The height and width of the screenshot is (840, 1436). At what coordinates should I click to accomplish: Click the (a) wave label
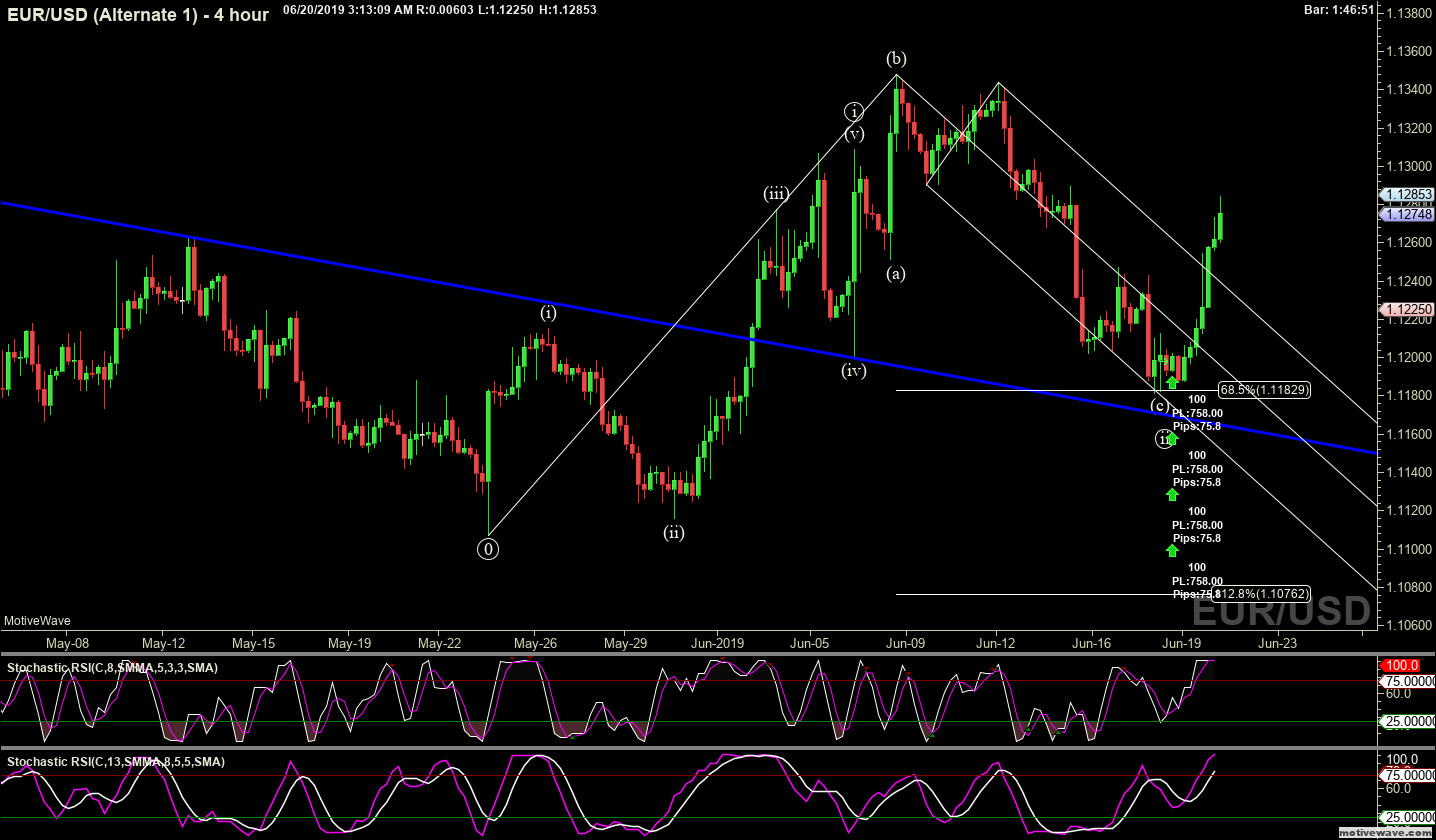click(896, 273)
